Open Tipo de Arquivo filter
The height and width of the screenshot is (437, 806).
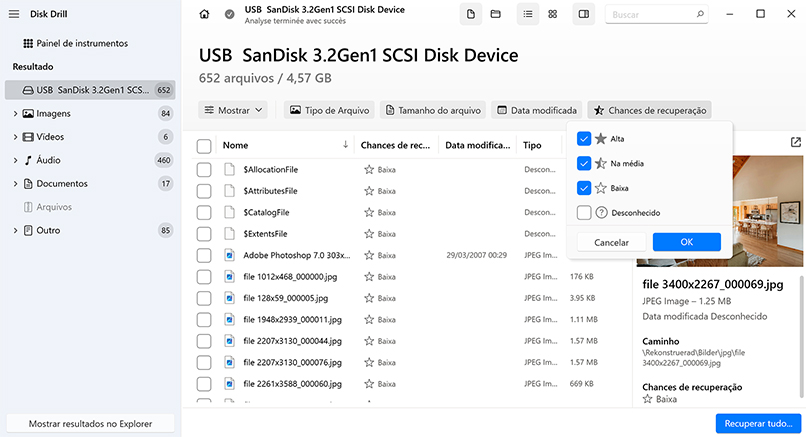329,110
